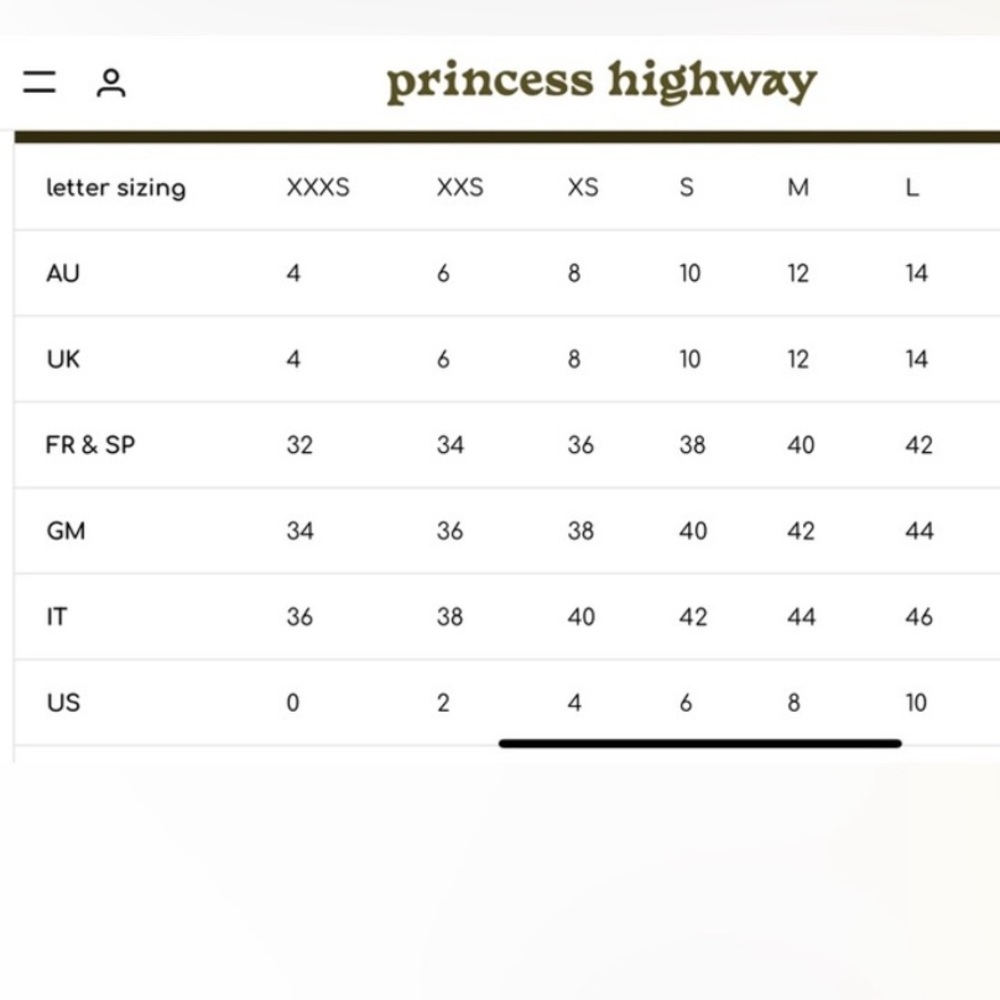Select GM value 34 under XXXS
1000x1000 pixels.
click(300, 531)
